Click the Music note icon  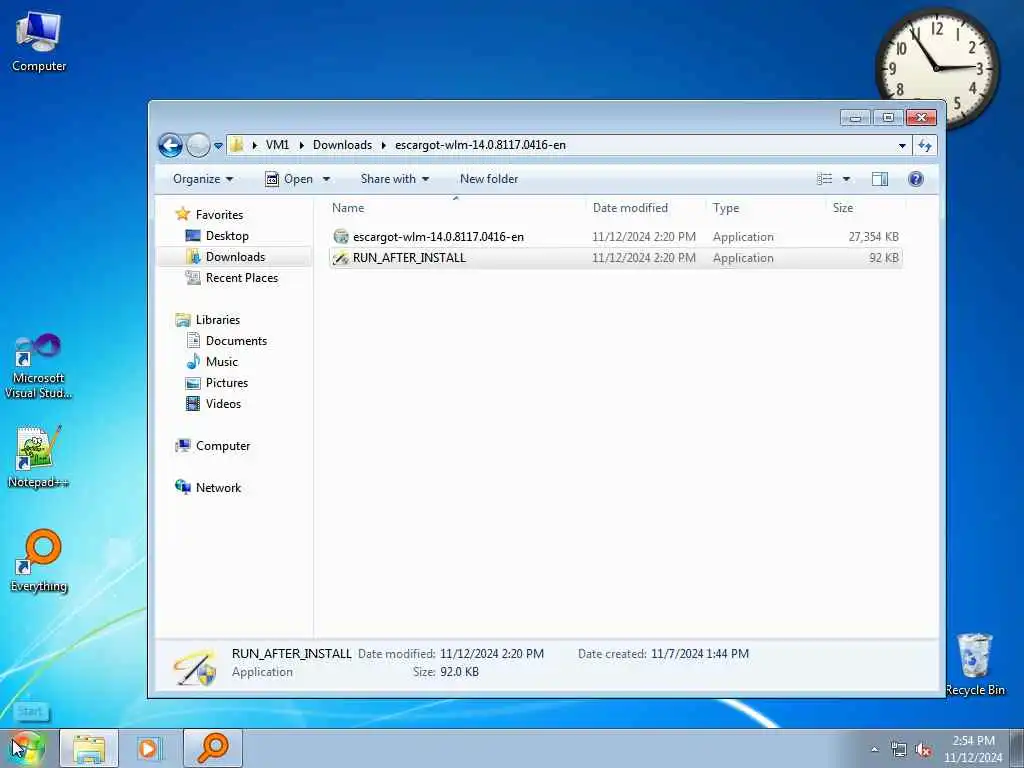click(193, 361)
